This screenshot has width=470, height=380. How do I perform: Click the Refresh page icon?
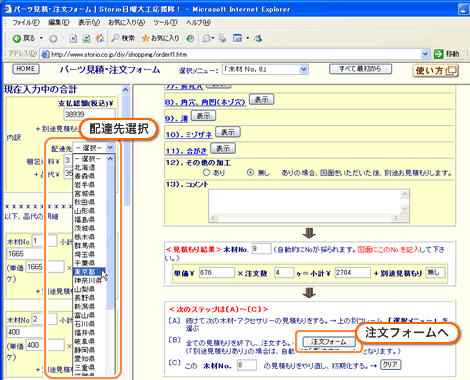pyautogui.click(x=86, y=39)
